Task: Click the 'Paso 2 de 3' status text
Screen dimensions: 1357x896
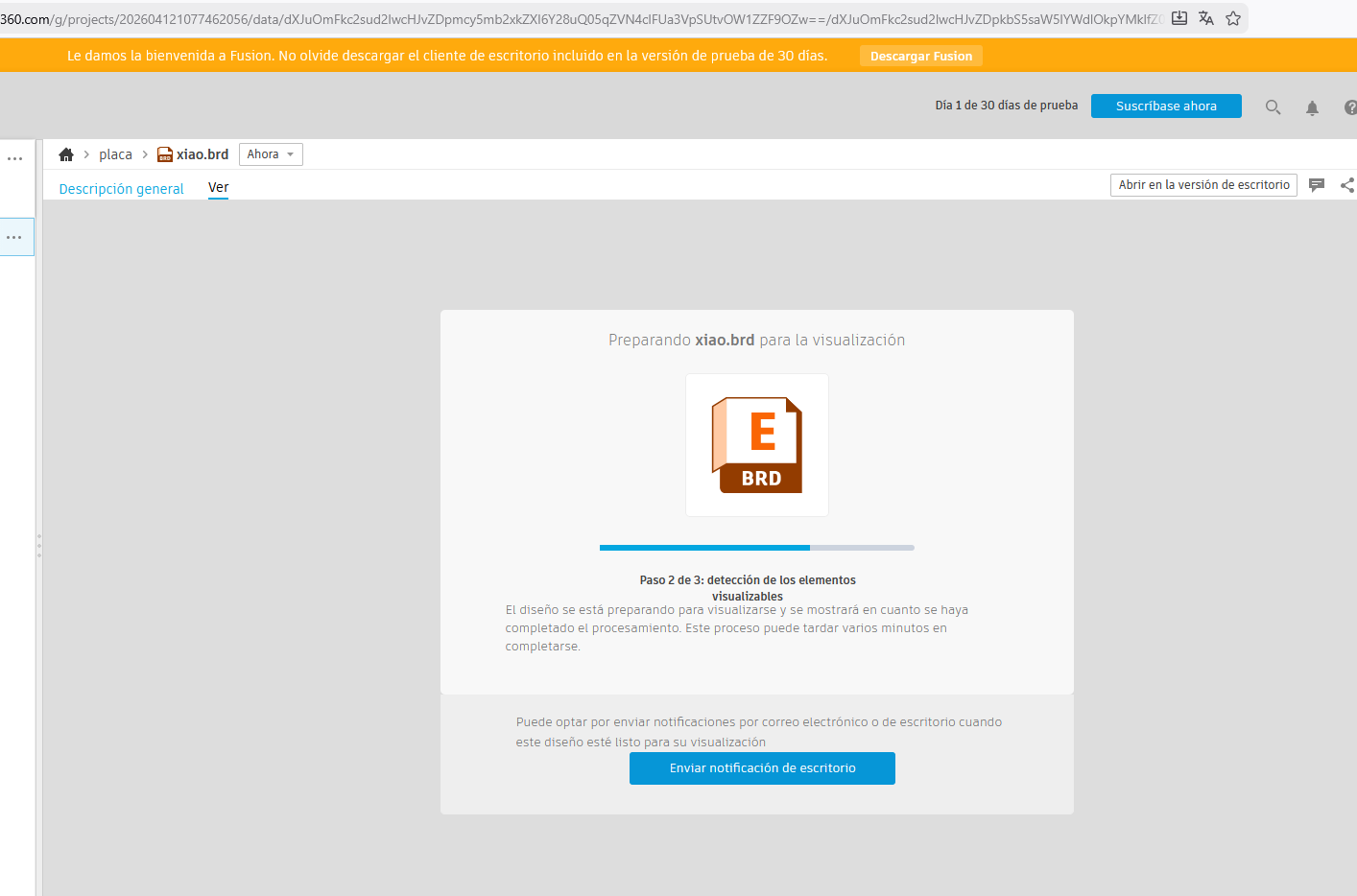Action: click(x=748, y=588)
